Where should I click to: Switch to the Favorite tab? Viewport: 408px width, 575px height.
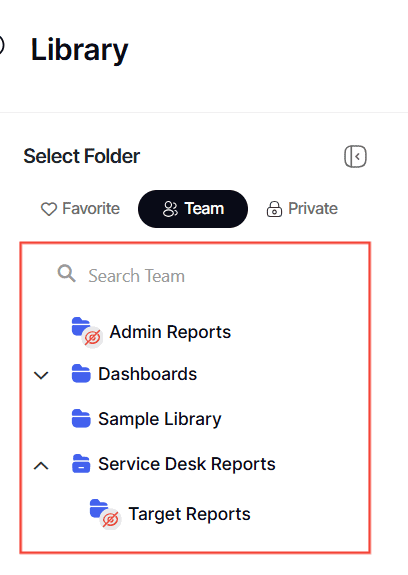coord(80,209)
